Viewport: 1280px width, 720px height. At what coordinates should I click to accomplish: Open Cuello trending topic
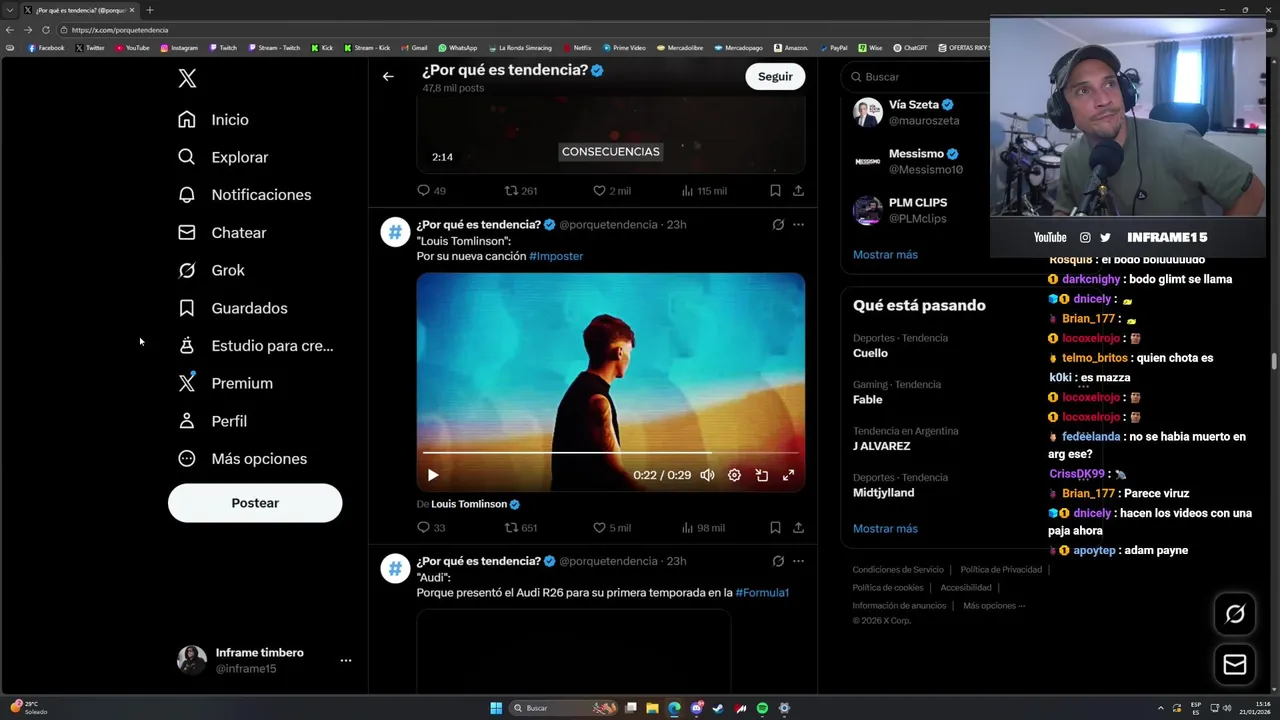pyautogui.click(x=870, y=353)
